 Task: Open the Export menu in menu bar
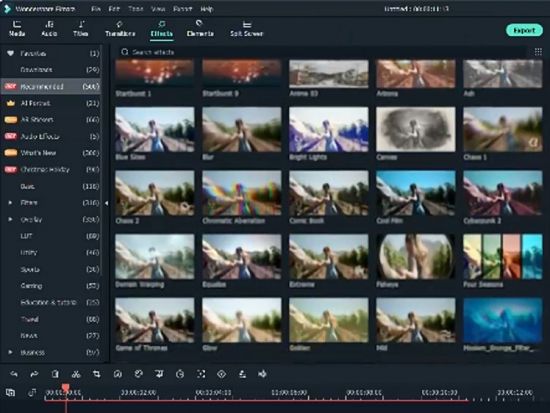coord(182,9)
